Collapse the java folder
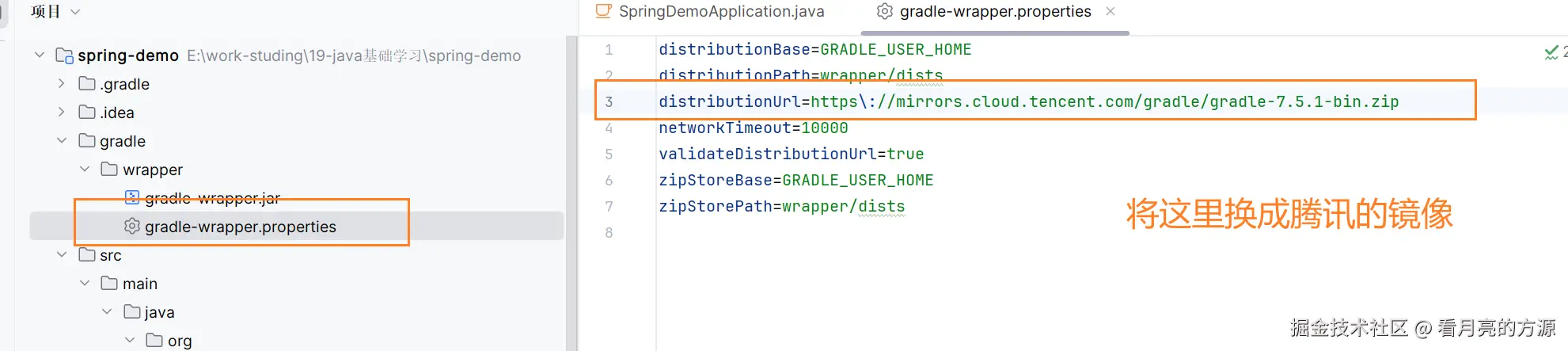The image size is (1568, 351). pos(108,311)
